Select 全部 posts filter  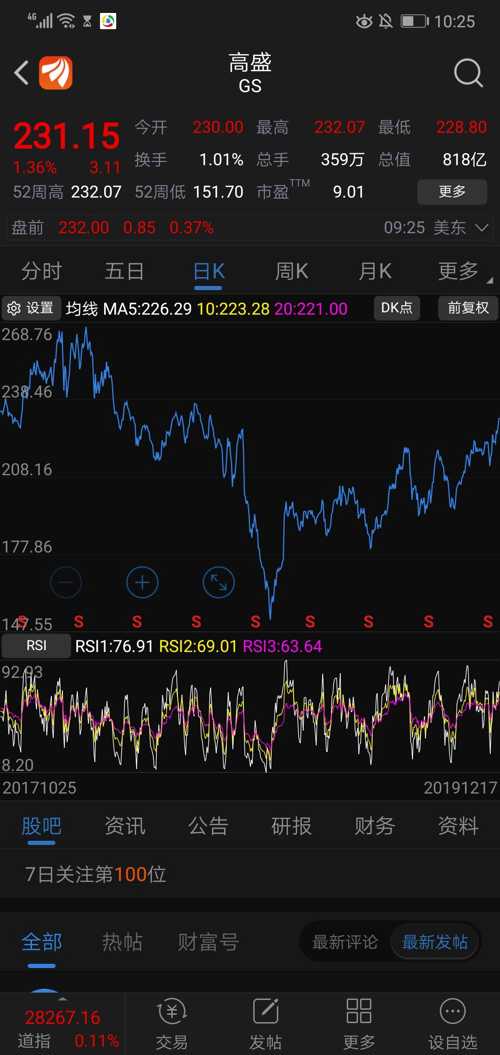(41, 942)
